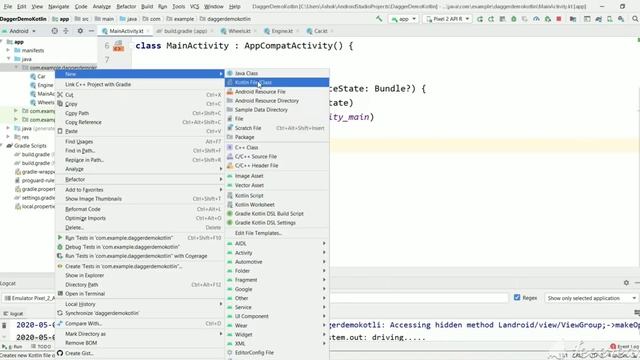Open the Search Everywhere magnifier icon
This screenshot has width=640, height=360.
click(x=635, y=19)
